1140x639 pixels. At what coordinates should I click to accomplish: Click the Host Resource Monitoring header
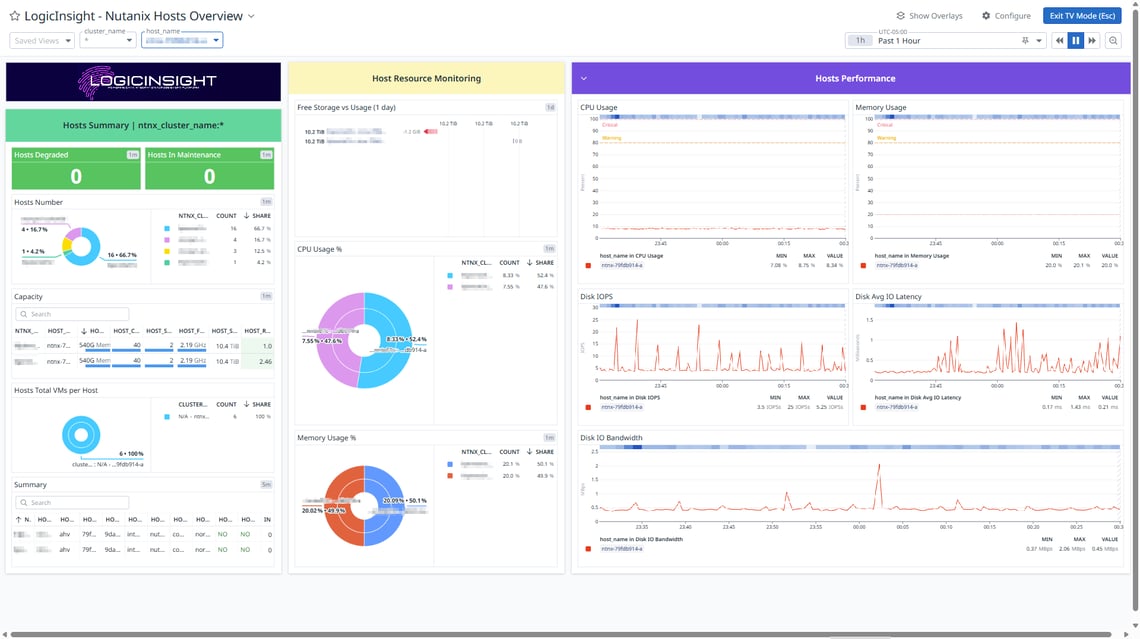point(426,79)
